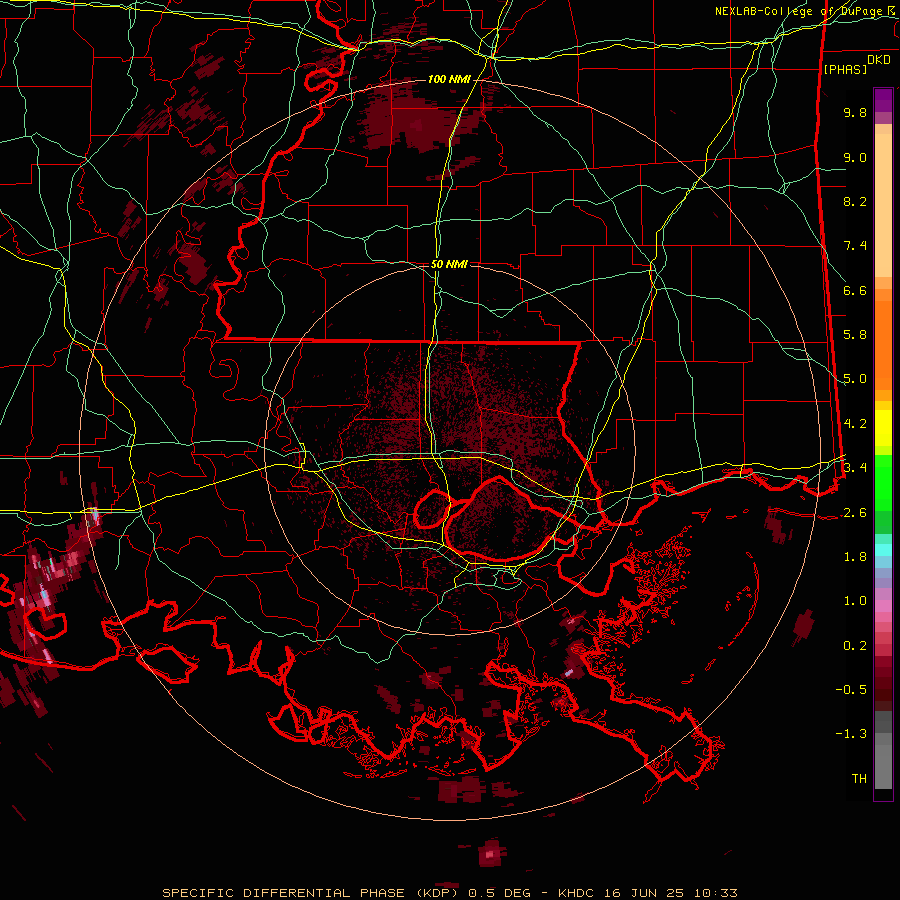Viewport: 900px width, 900px height.
Task: Select the 5.8 scale value
Action: [x=855, y=335]
